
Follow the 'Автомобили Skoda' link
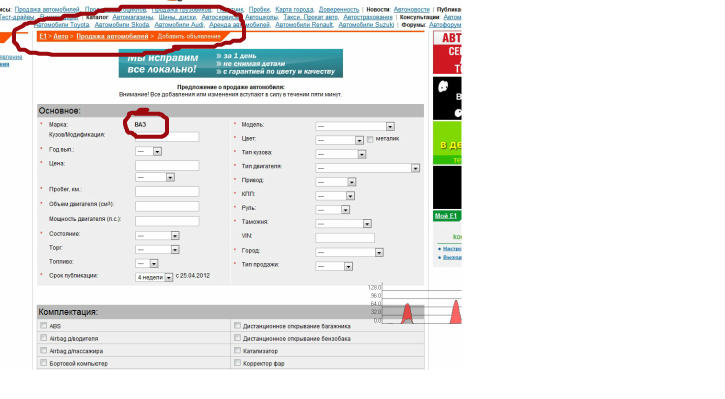pos(122,25)
